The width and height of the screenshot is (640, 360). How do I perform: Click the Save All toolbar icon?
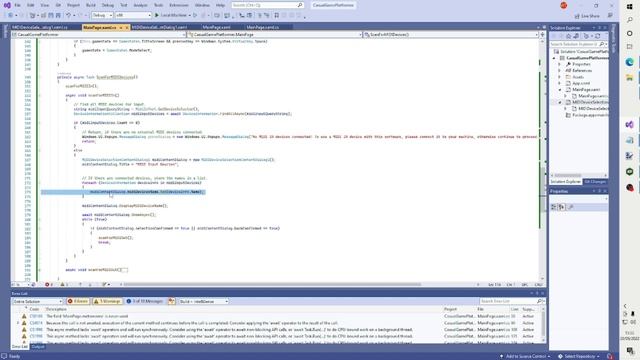[x=58, y=15]
